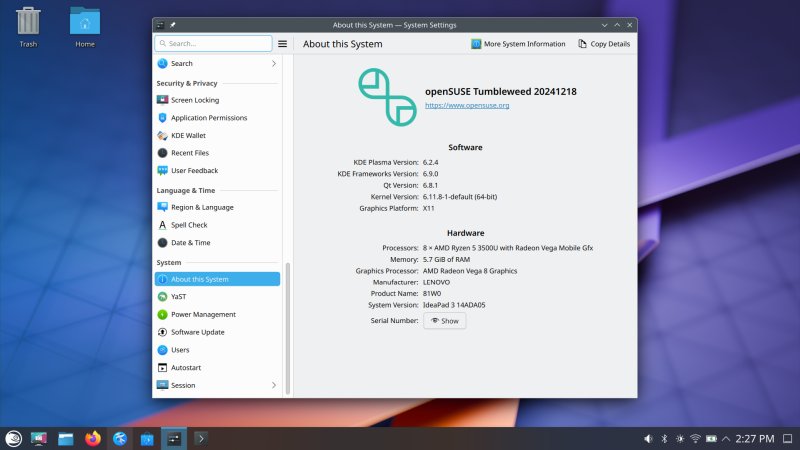
Task: Click KDE Plasma version value 6.2.4
Action: tap(431, 162)
